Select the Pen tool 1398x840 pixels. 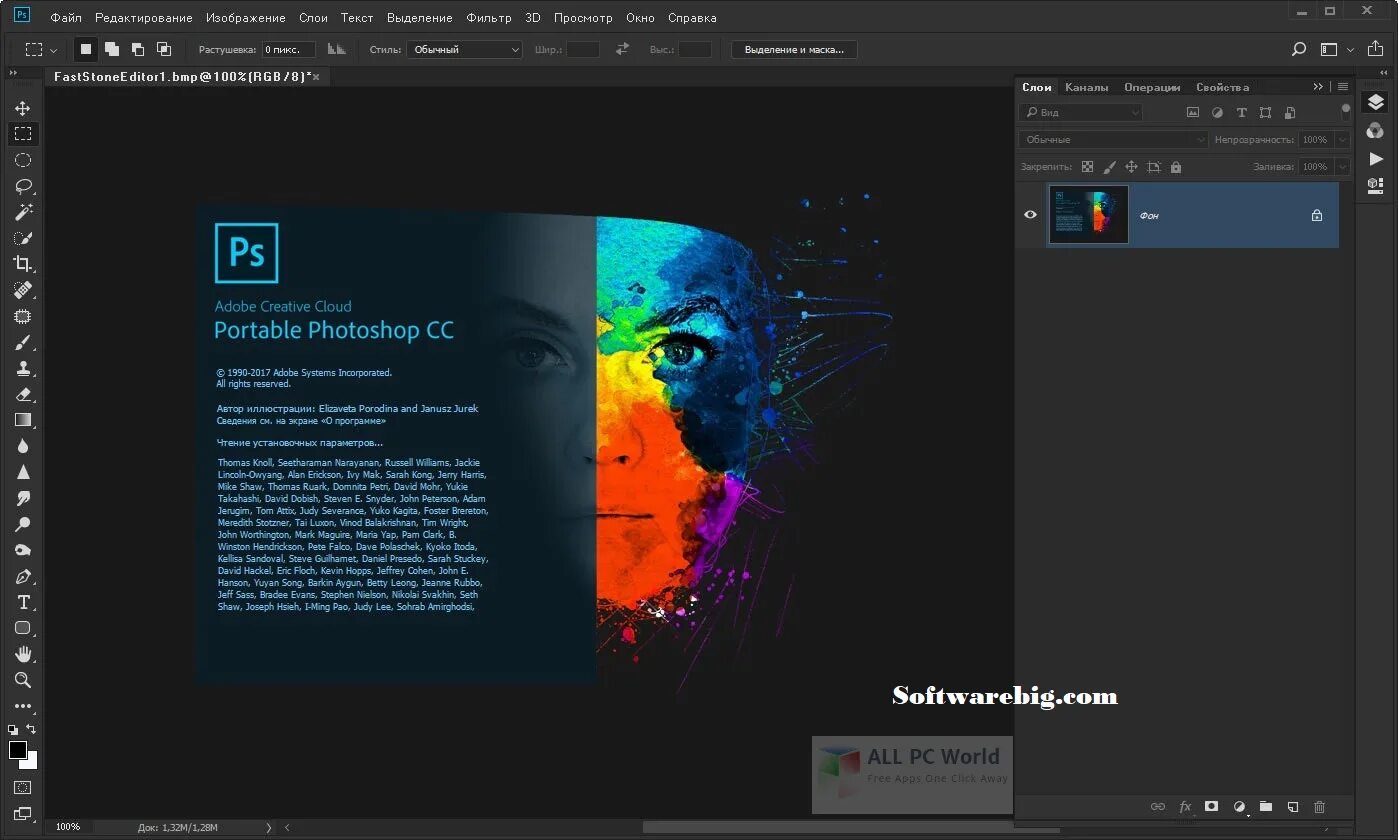[22, 576]
